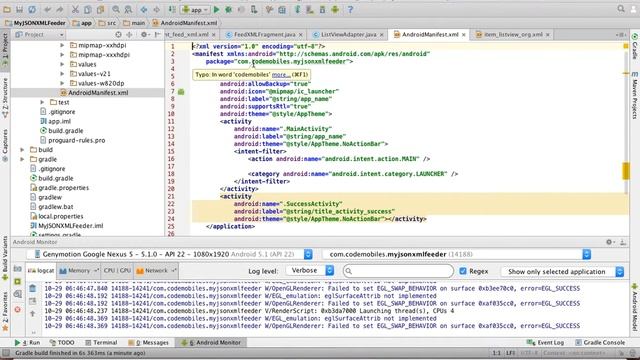Screen dimensions: 640x360
Task: Open the TODO tool window
Action: click(62, 342)
